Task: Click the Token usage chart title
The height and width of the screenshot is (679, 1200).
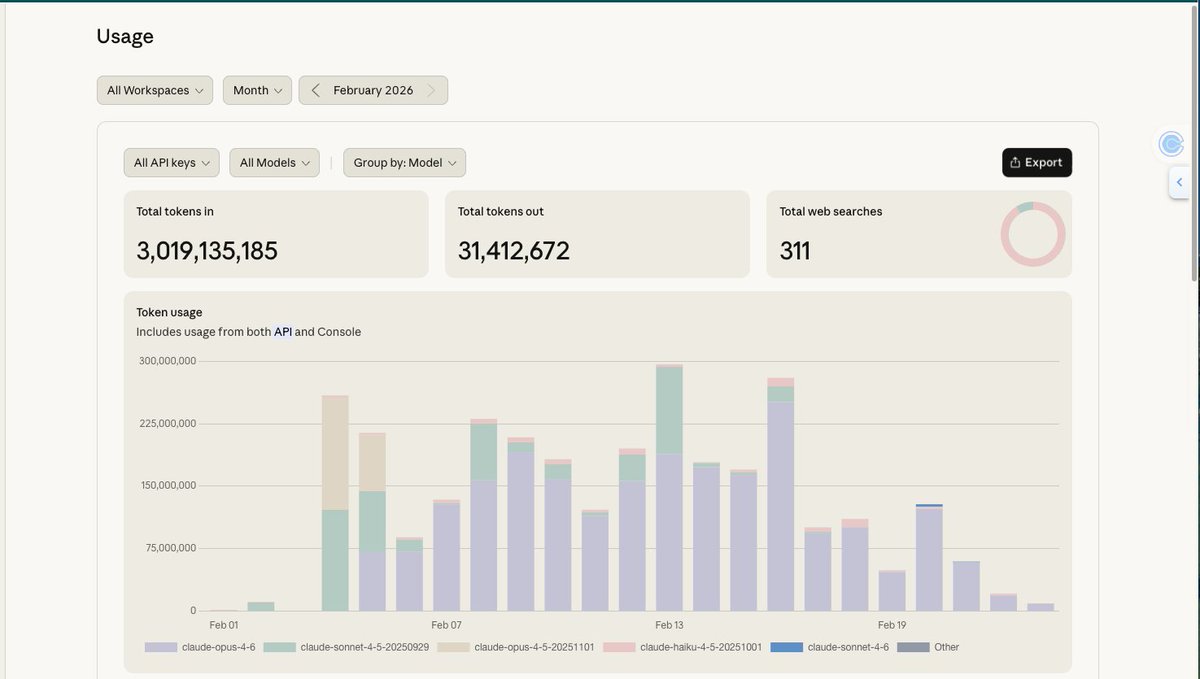Action: (169, 312)
